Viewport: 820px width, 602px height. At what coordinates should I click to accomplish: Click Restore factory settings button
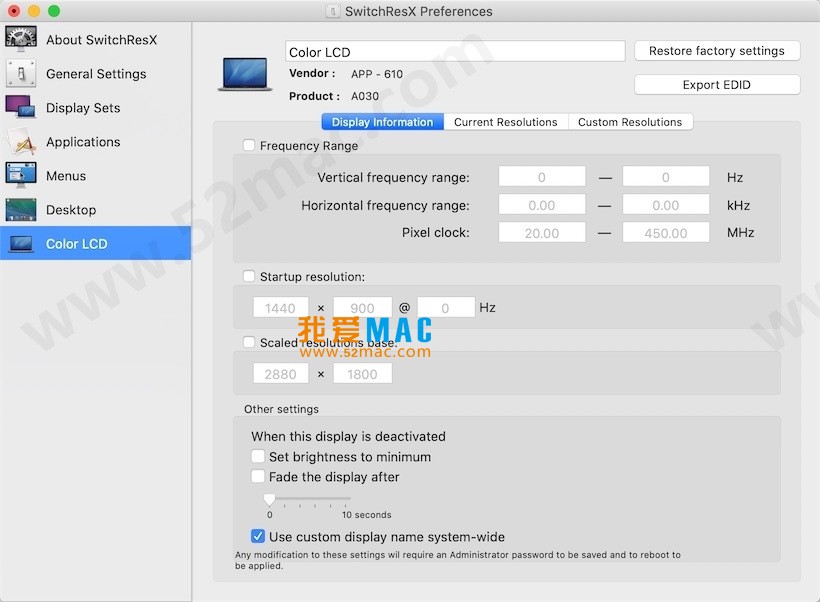click(x=717, y=51)
